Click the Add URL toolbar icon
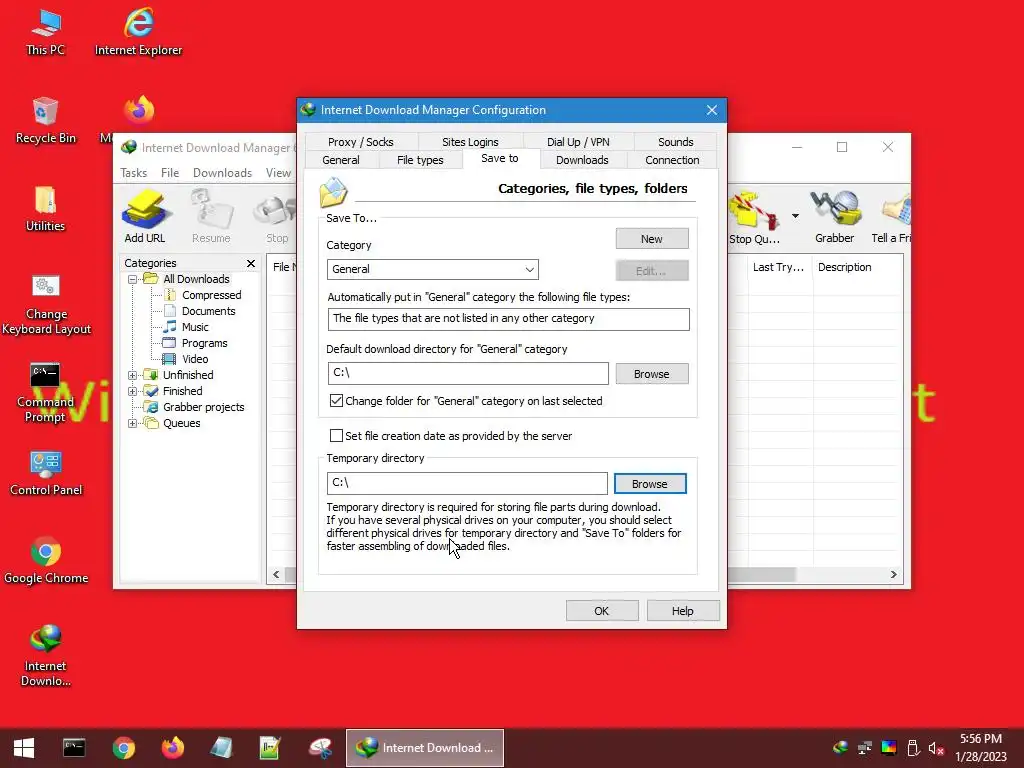This screenshot has height=768, width=1024. pyautogui.click(x=145, y=217)
